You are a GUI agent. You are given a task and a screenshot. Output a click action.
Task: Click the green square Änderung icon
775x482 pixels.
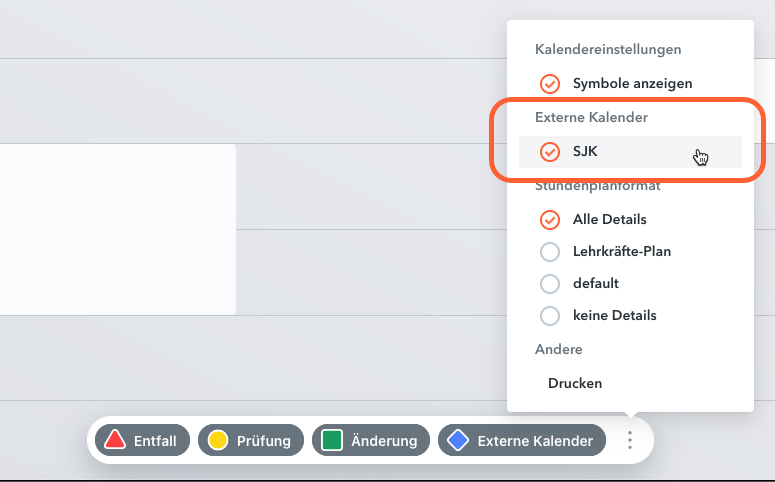coord(332,440)
